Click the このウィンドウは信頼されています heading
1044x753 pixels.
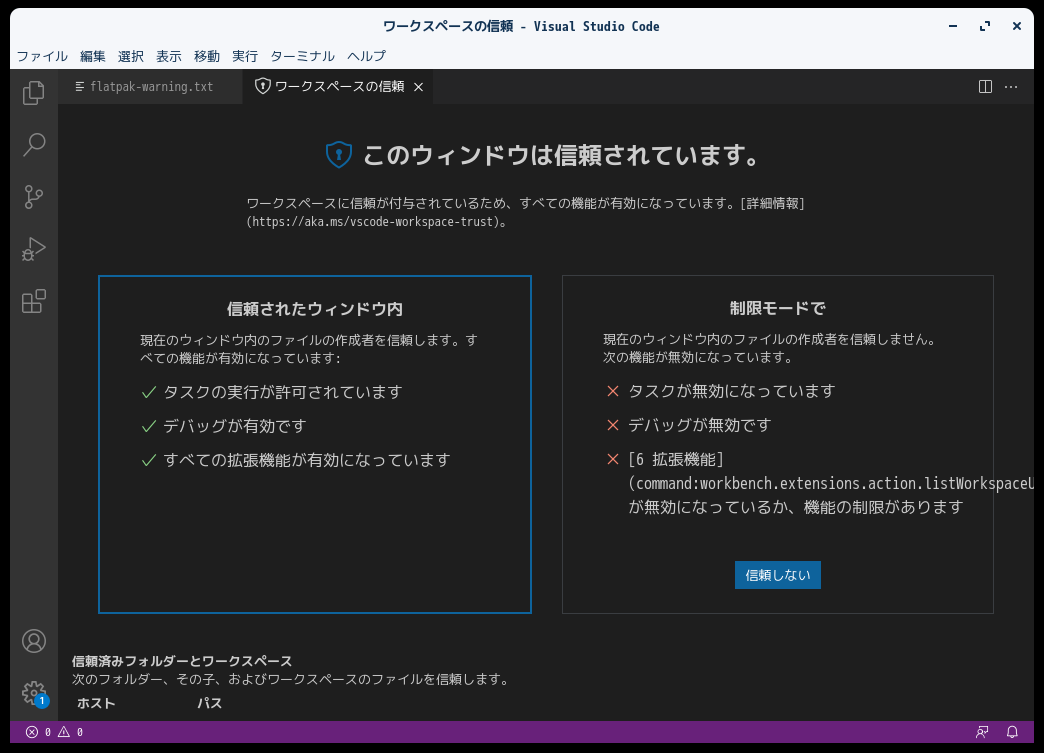562,155
